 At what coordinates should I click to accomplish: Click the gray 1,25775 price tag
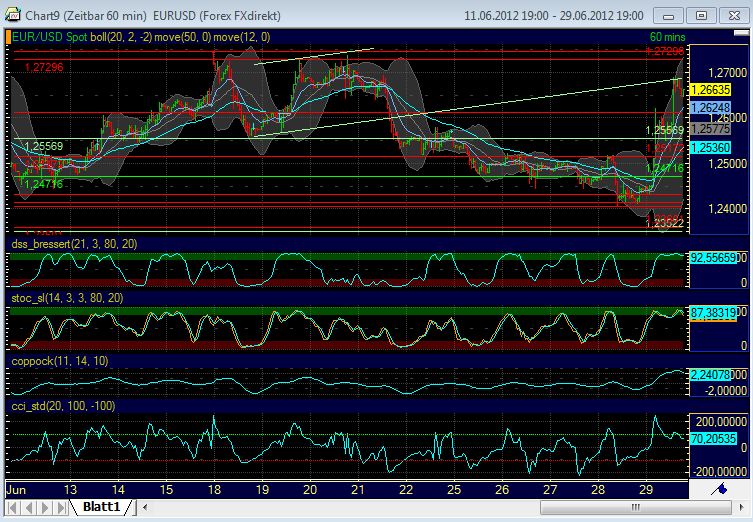tap(710, 129)
